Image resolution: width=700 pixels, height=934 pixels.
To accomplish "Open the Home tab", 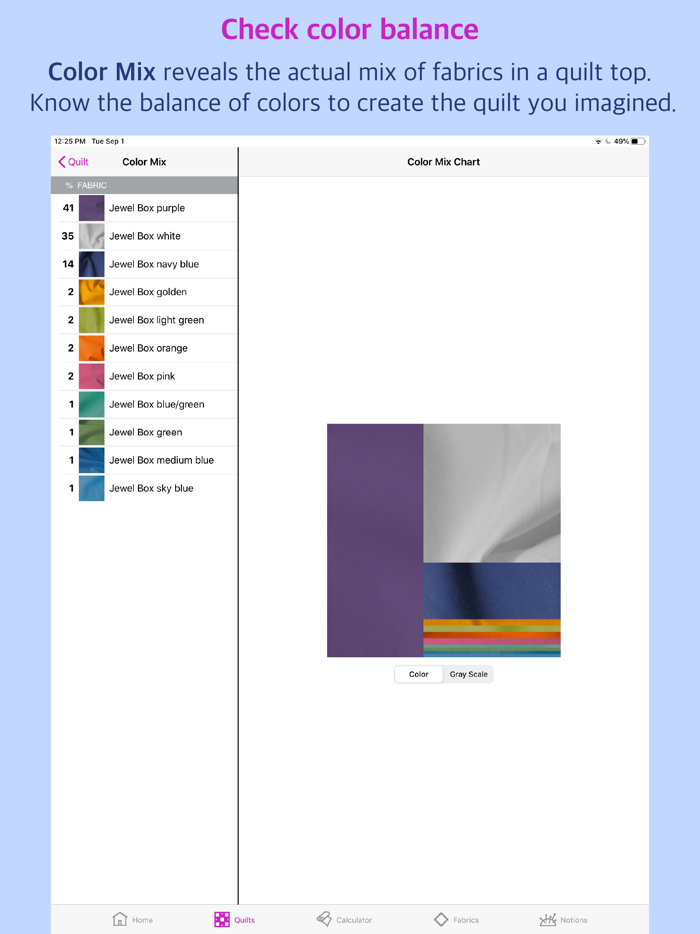I will pyautogui.click(x=133, y=919).
